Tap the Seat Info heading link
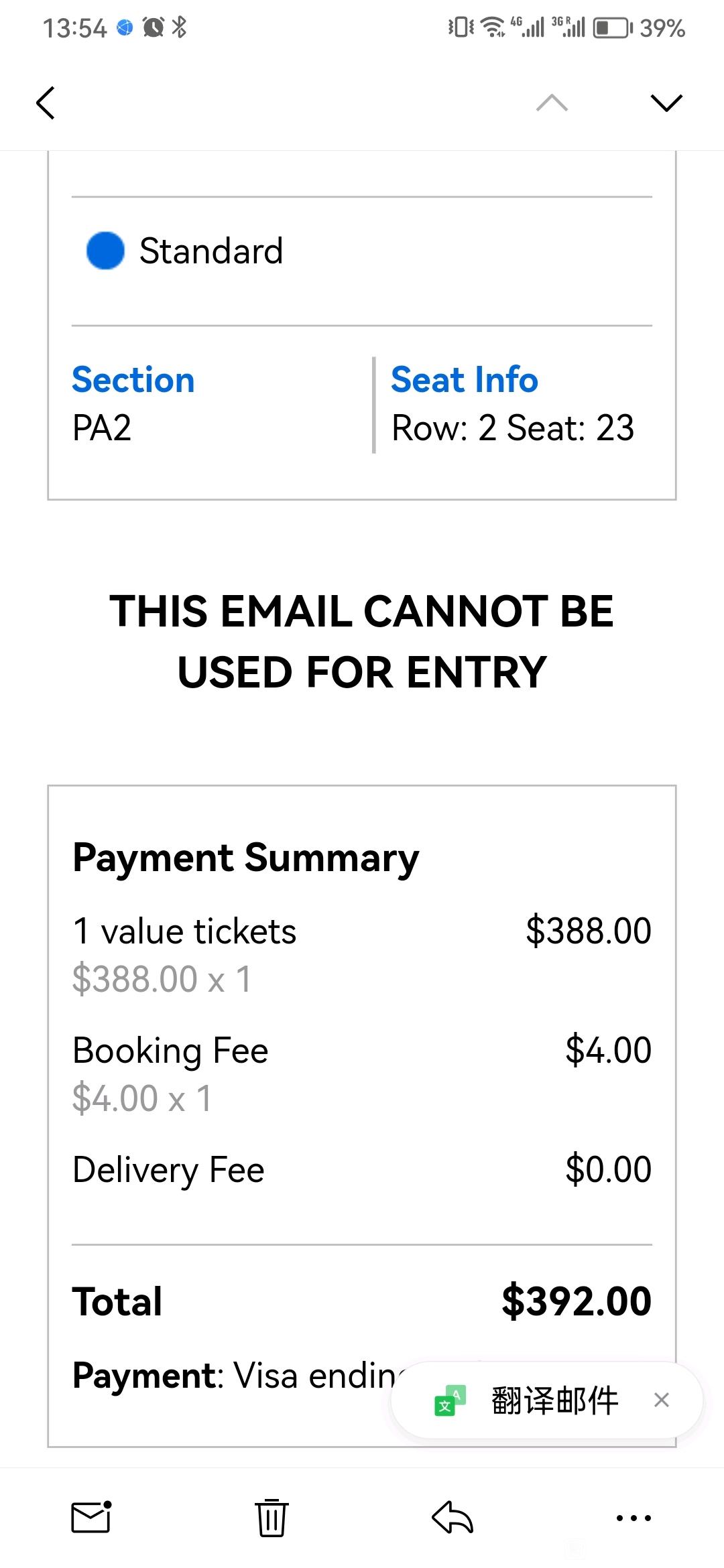 (465, 380)
